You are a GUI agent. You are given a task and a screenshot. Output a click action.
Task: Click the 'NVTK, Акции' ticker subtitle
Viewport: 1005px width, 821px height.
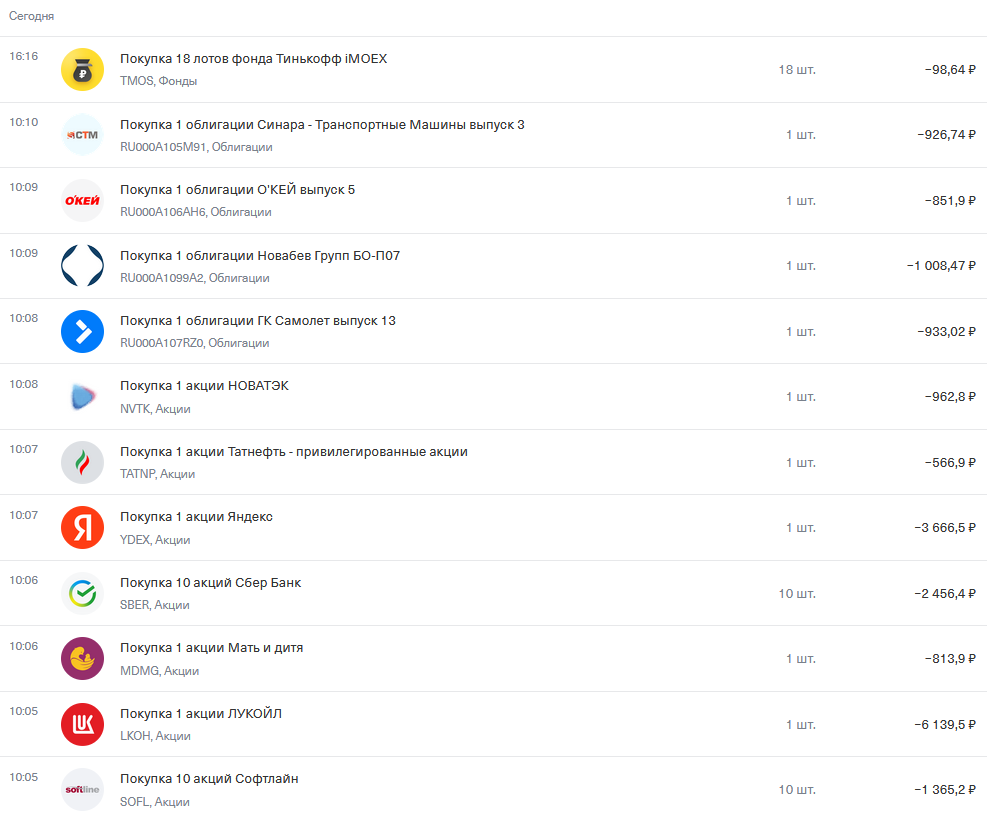tap(155, 409)
